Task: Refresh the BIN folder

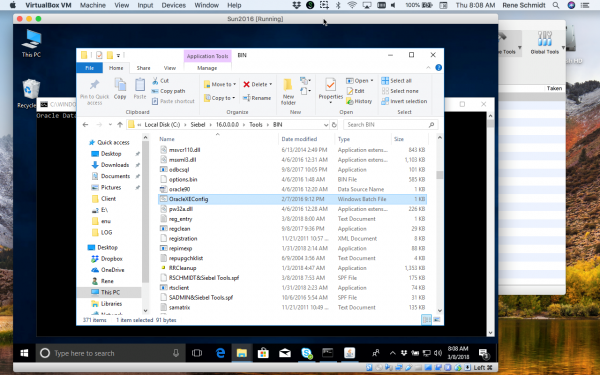Action: click(334, 125)
